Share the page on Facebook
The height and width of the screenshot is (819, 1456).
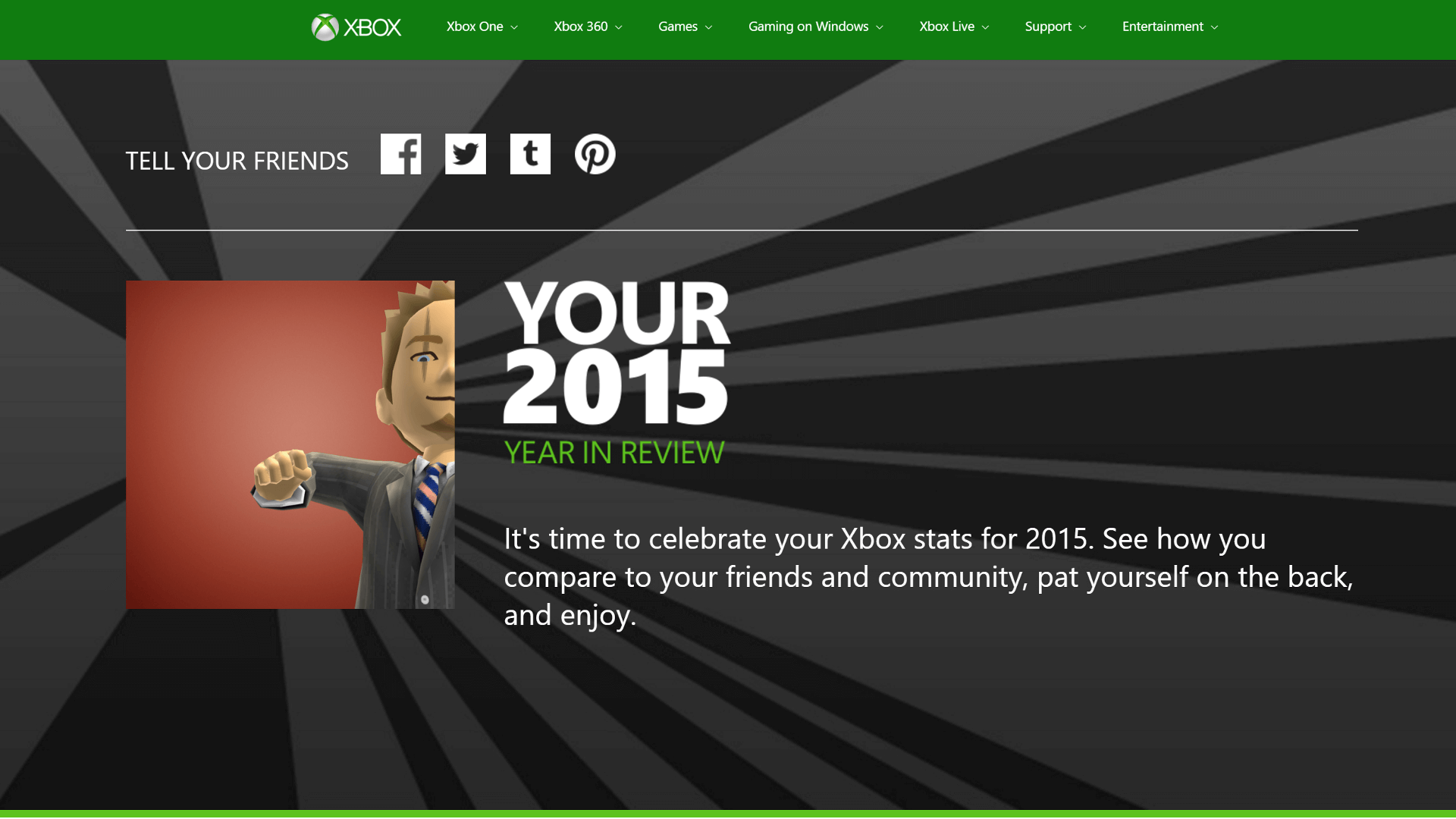pos(400,154)
